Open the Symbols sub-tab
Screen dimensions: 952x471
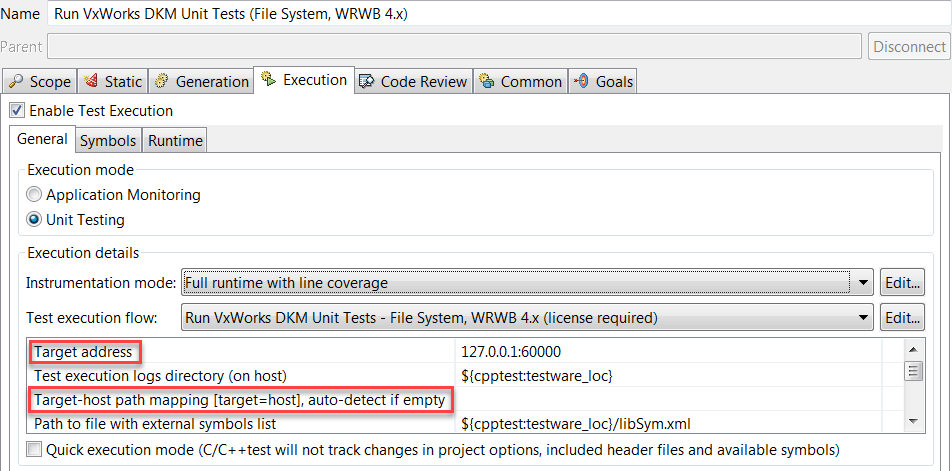tap(108, 141)
